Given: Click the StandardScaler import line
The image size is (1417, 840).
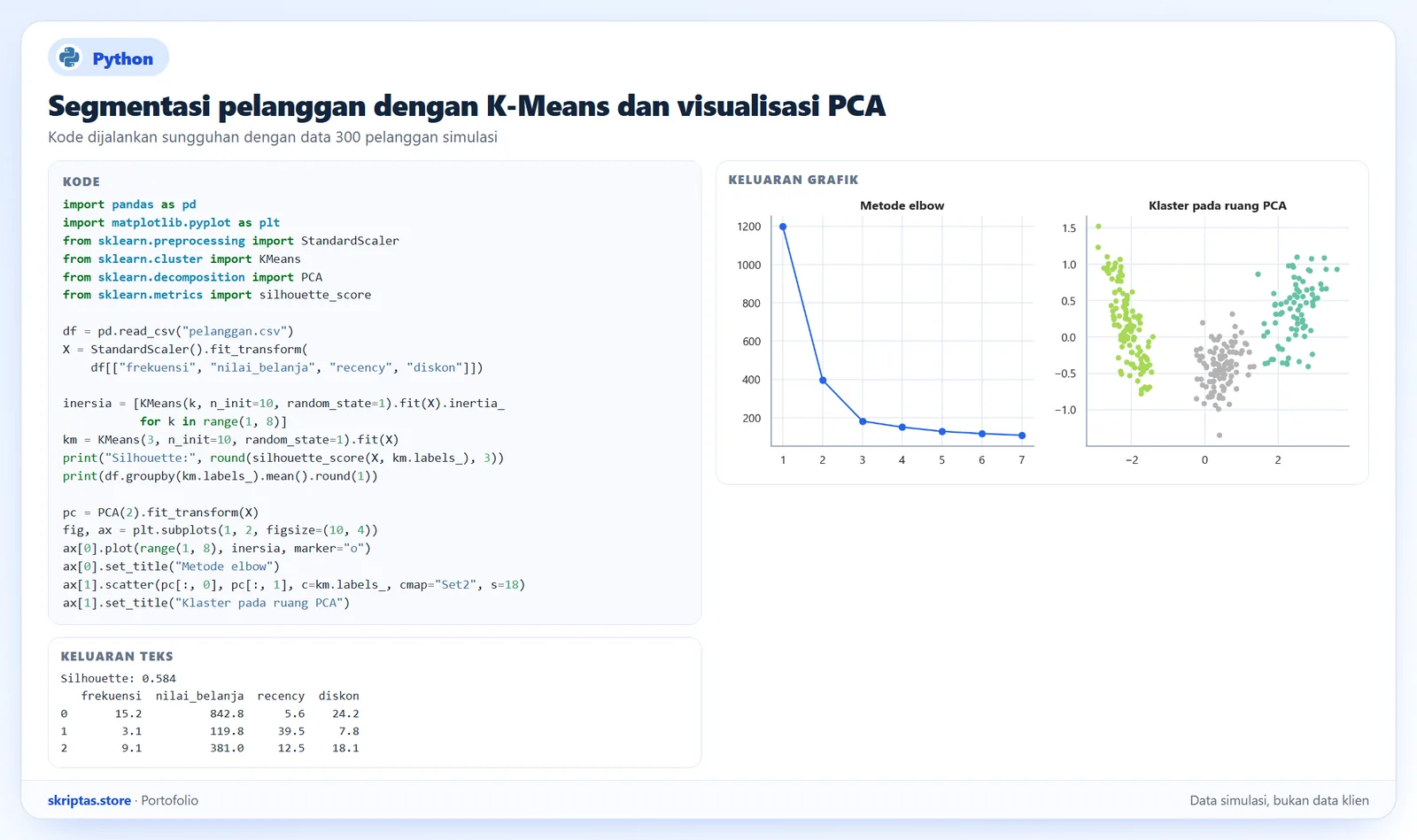Looking at the screenshot, I should pos(231,241).
